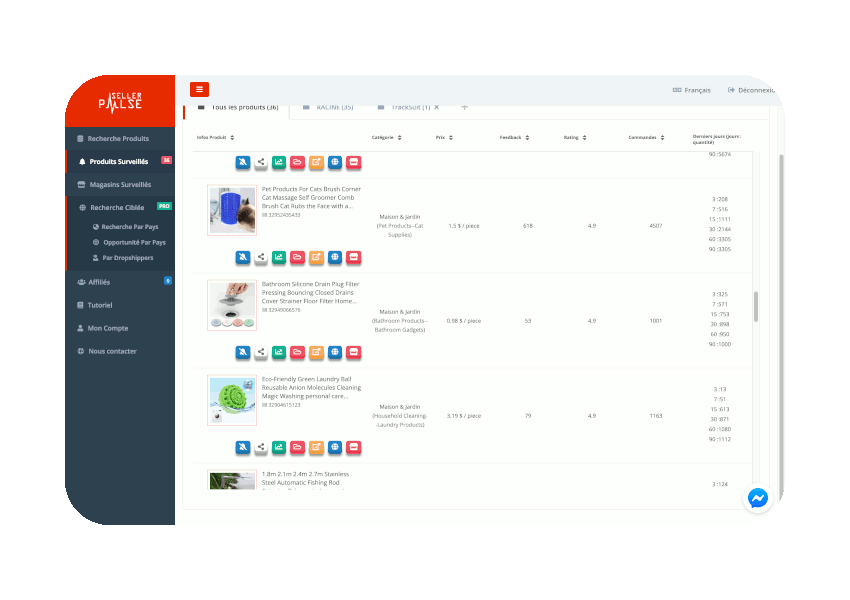Image resolution: width=850 pixels, height=600 pixels.
Task: Open Nous contacter
Action: point(120,351)
